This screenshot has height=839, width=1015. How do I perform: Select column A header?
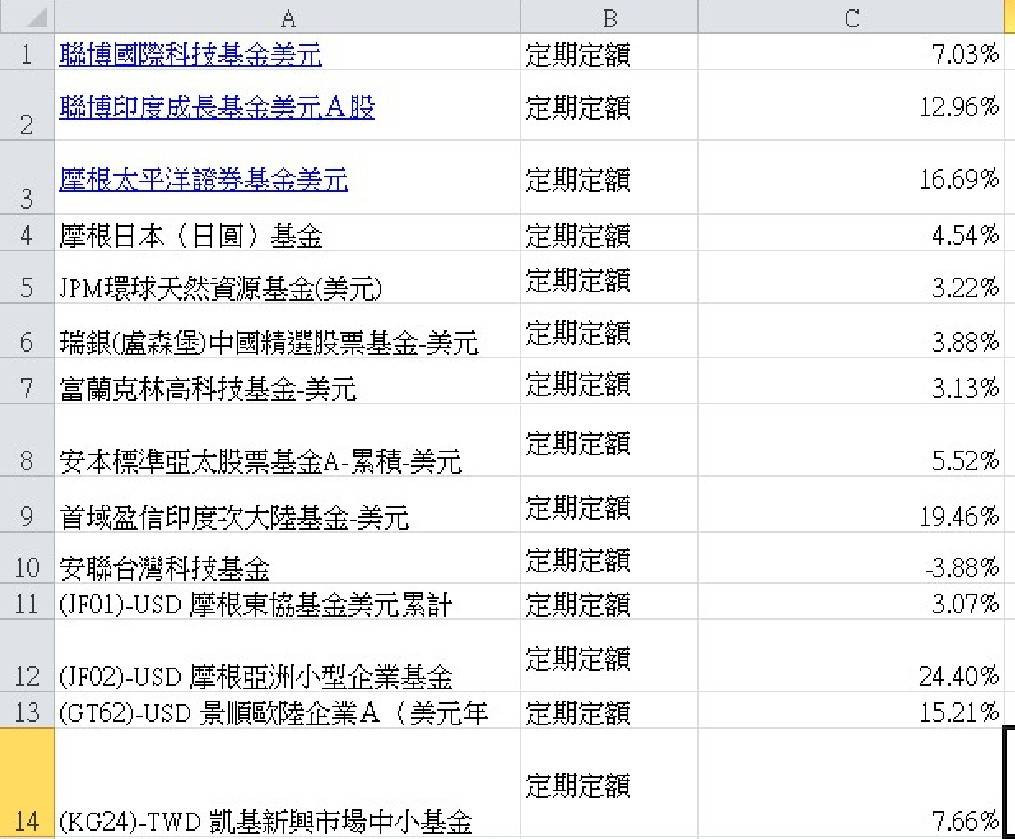[287, 16]
